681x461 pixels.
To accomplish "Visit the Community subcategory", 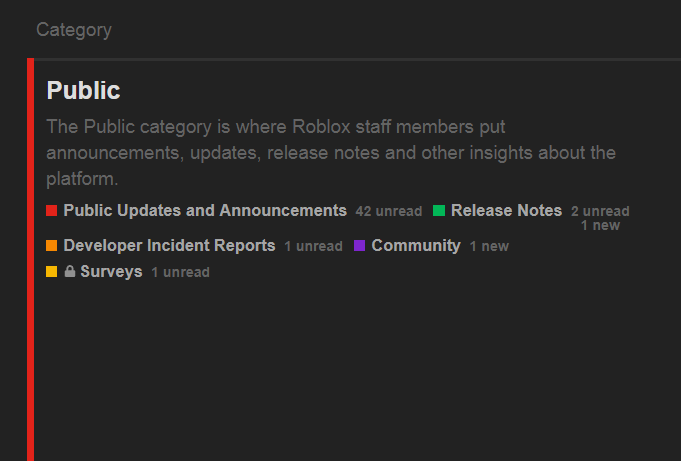I will click(x=416, y=246).
